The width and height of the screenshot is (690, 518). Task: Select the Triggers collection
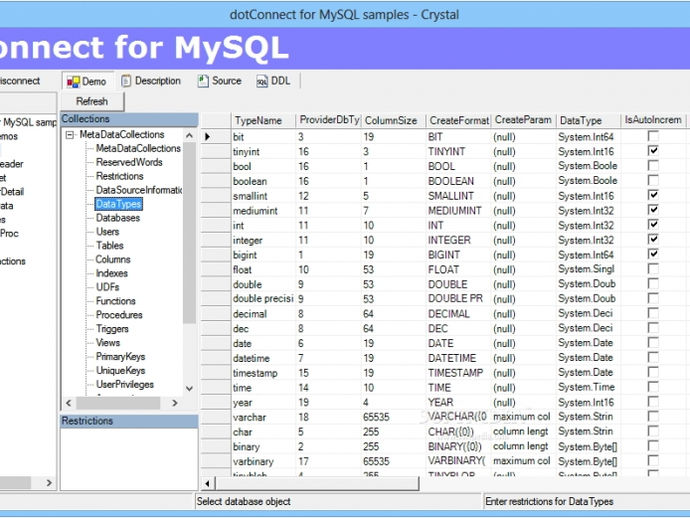coord(112,329)
